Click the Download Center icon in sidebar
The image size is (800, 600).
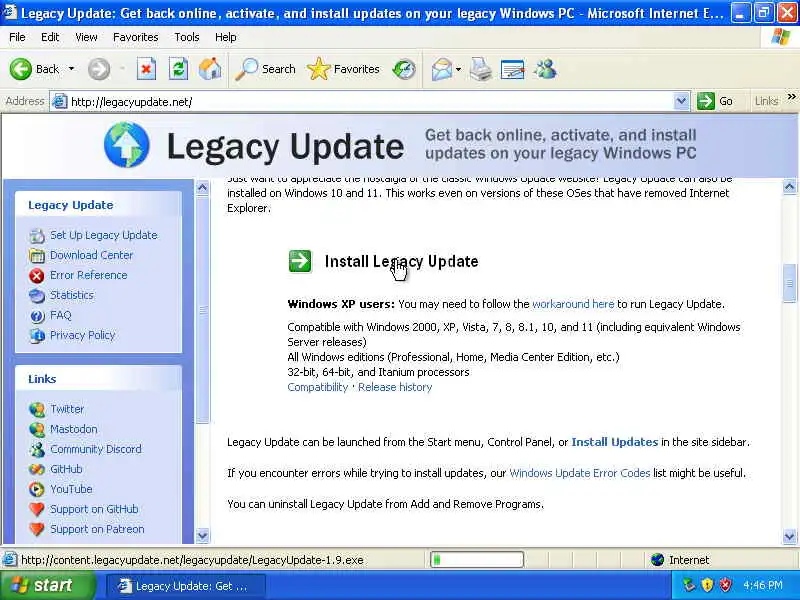coord(37,255)
